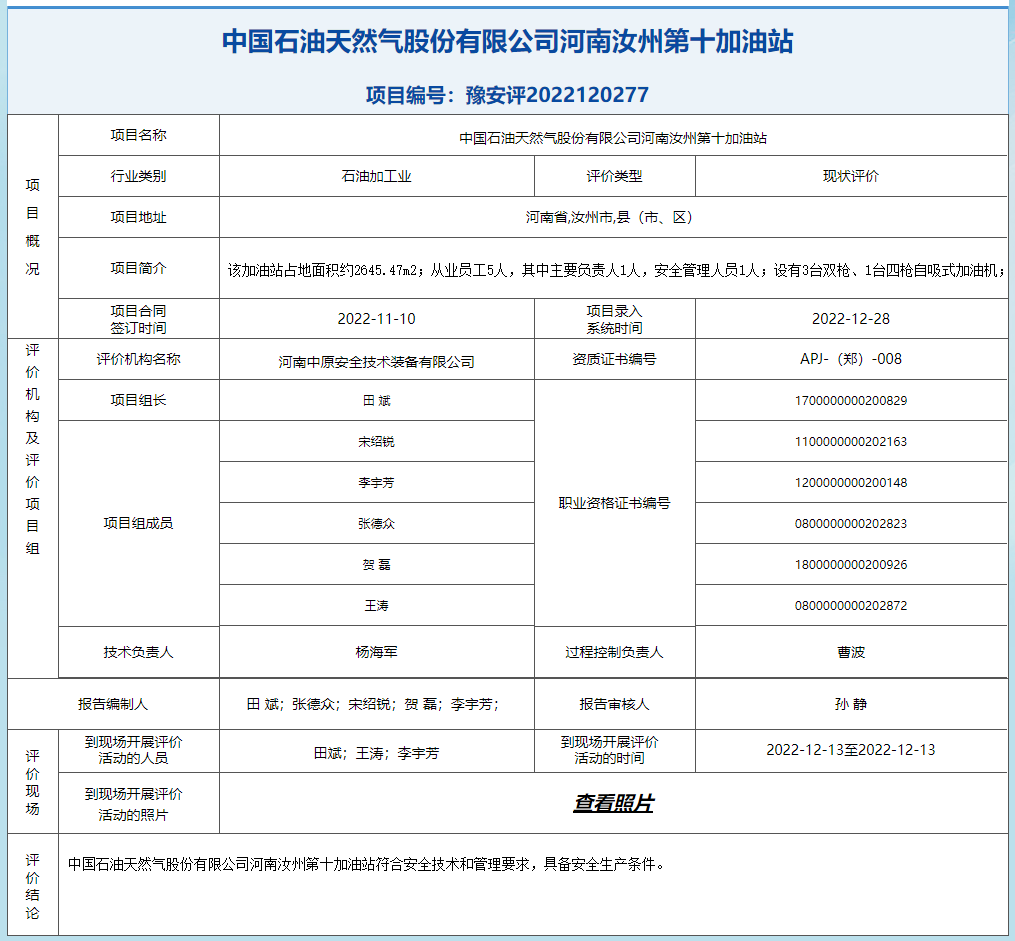This screenshot has width=1015, height=941.
Task: Select certificate number 1800000000200926
Action: [x=851, y=564]
